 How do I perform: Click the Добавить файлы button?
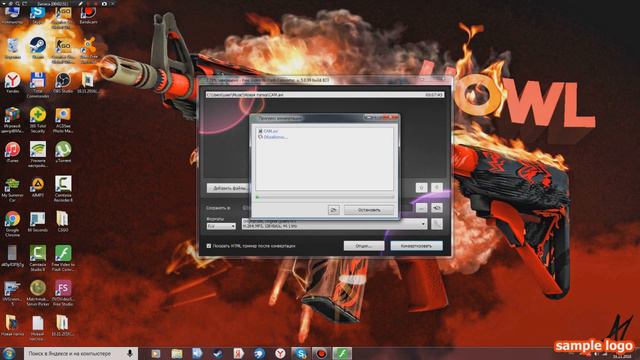tap(229, 188)
